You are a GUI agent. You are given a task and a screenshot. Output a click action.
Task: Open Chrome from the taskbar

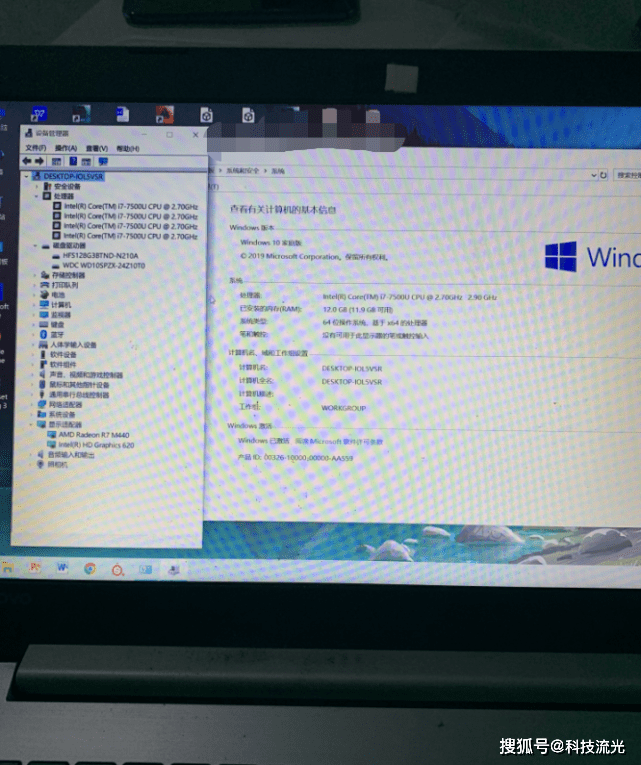[x=90, y=568]
